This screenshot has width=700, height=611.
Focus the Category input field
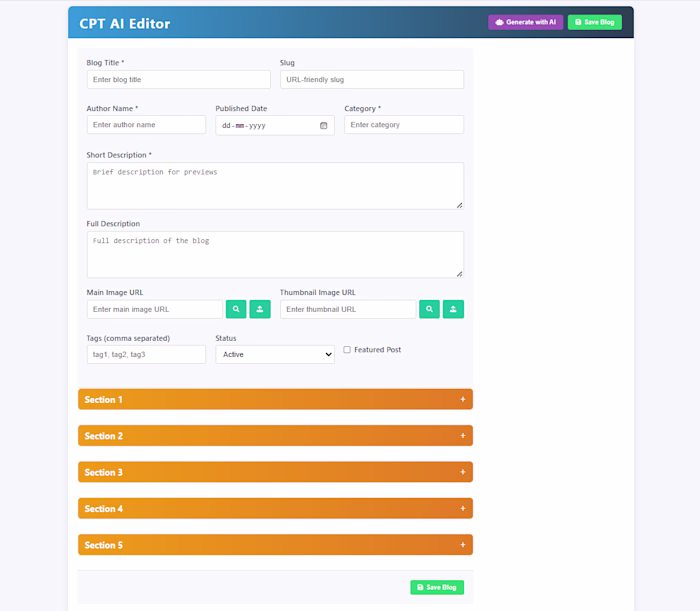pyautogui.click(x=404, y=125)
